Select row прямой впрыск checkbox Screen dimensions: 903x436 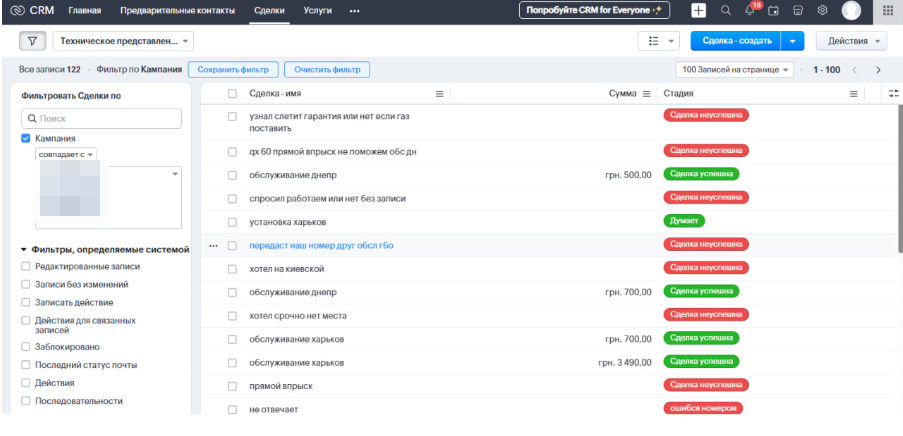click(x=232, y=386)
